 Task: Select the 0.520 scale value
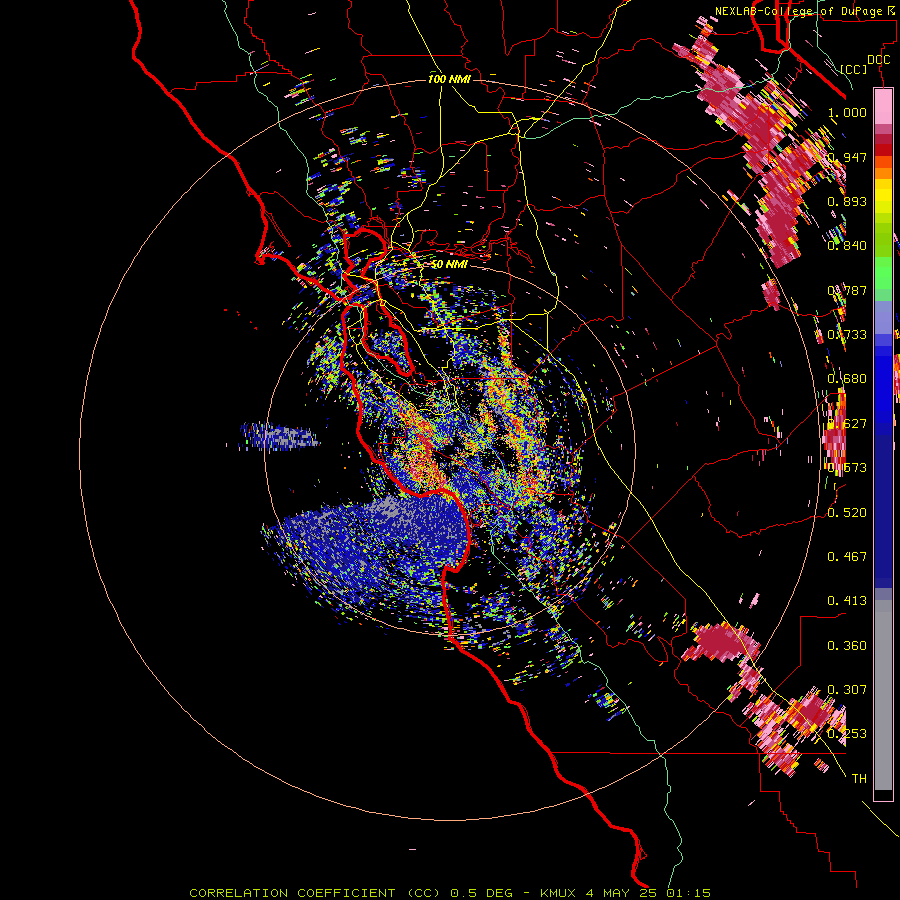(847, 513)
